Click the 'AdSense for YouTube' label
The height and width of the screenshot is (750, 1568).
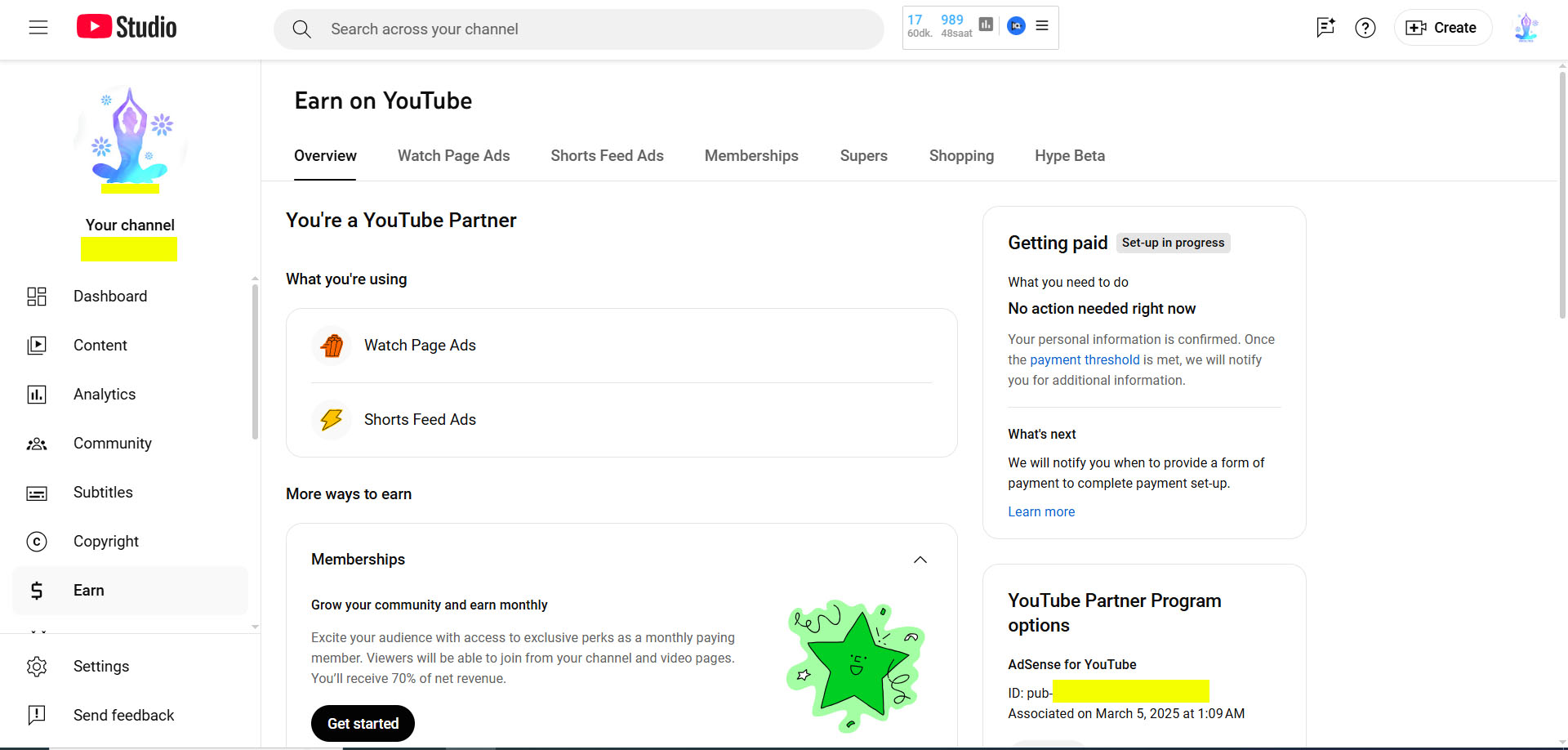(x=1071, y=665)
